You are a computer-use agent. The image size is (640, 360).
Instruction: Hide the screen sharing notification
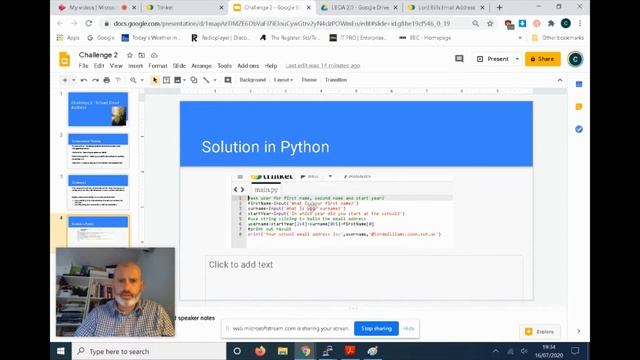pyautogui.click(x=409, y=329)
